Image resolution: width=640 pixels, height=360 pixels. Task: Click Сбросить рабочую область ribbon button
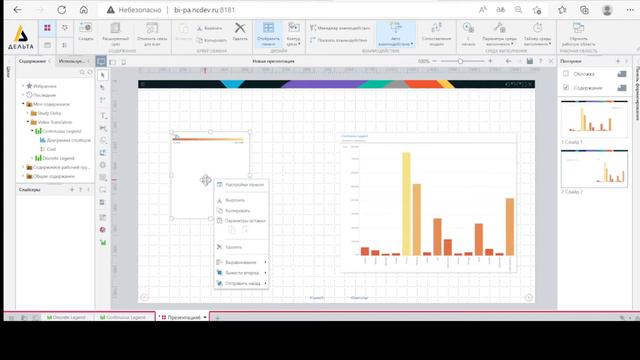(578, 33)
